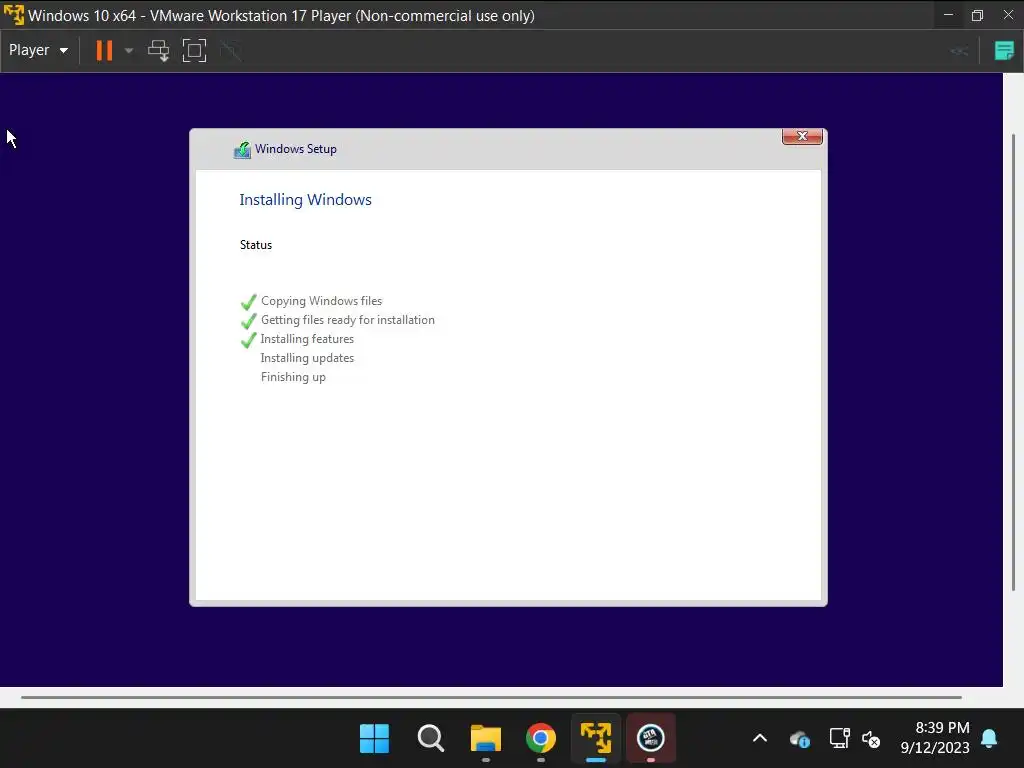Click the muted volume tray icon
The width and height of the screenshot is (1024, 768).
pyautogui.click(x=871, y=739)
